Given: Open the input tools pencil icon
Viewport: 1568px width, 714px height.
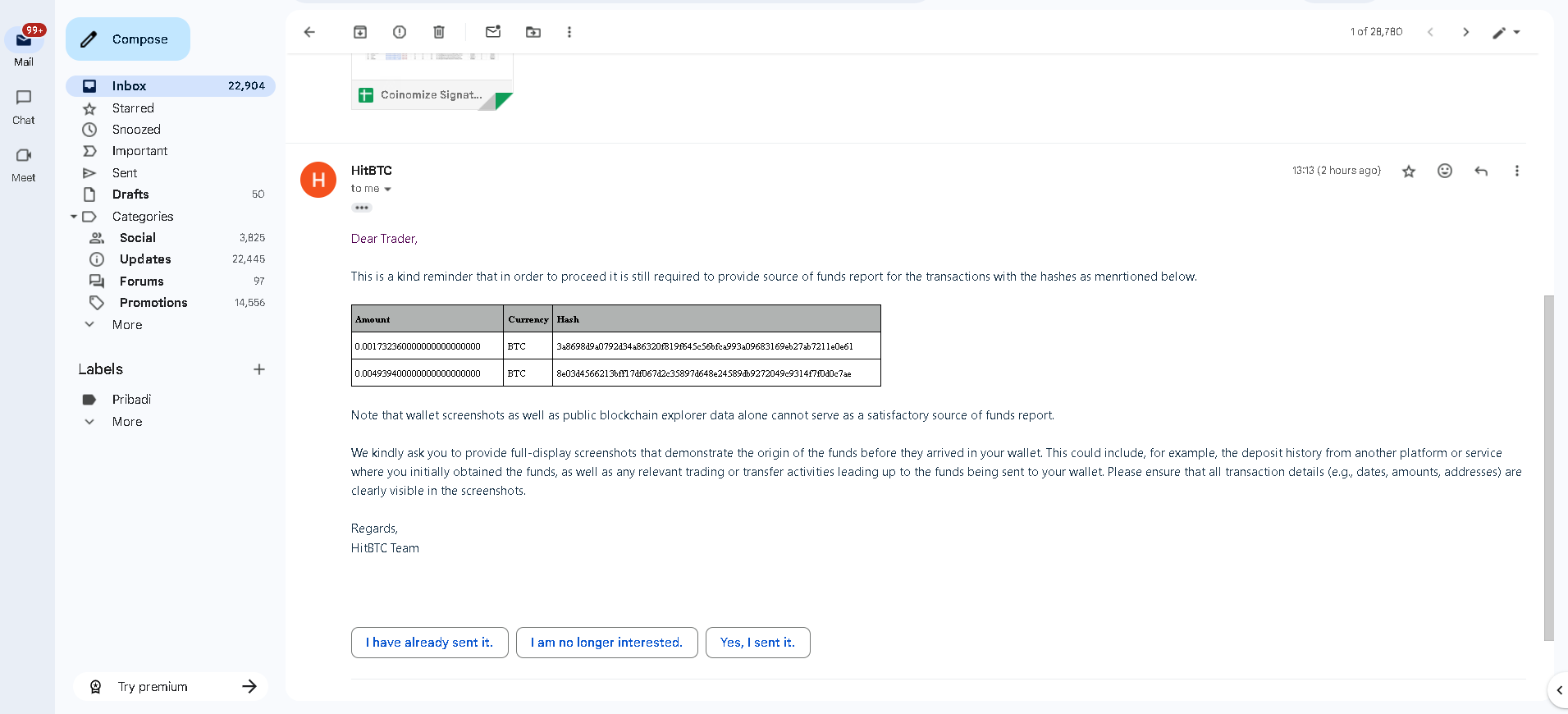Looking at the screenshot, I should (x=1499, y=33).
